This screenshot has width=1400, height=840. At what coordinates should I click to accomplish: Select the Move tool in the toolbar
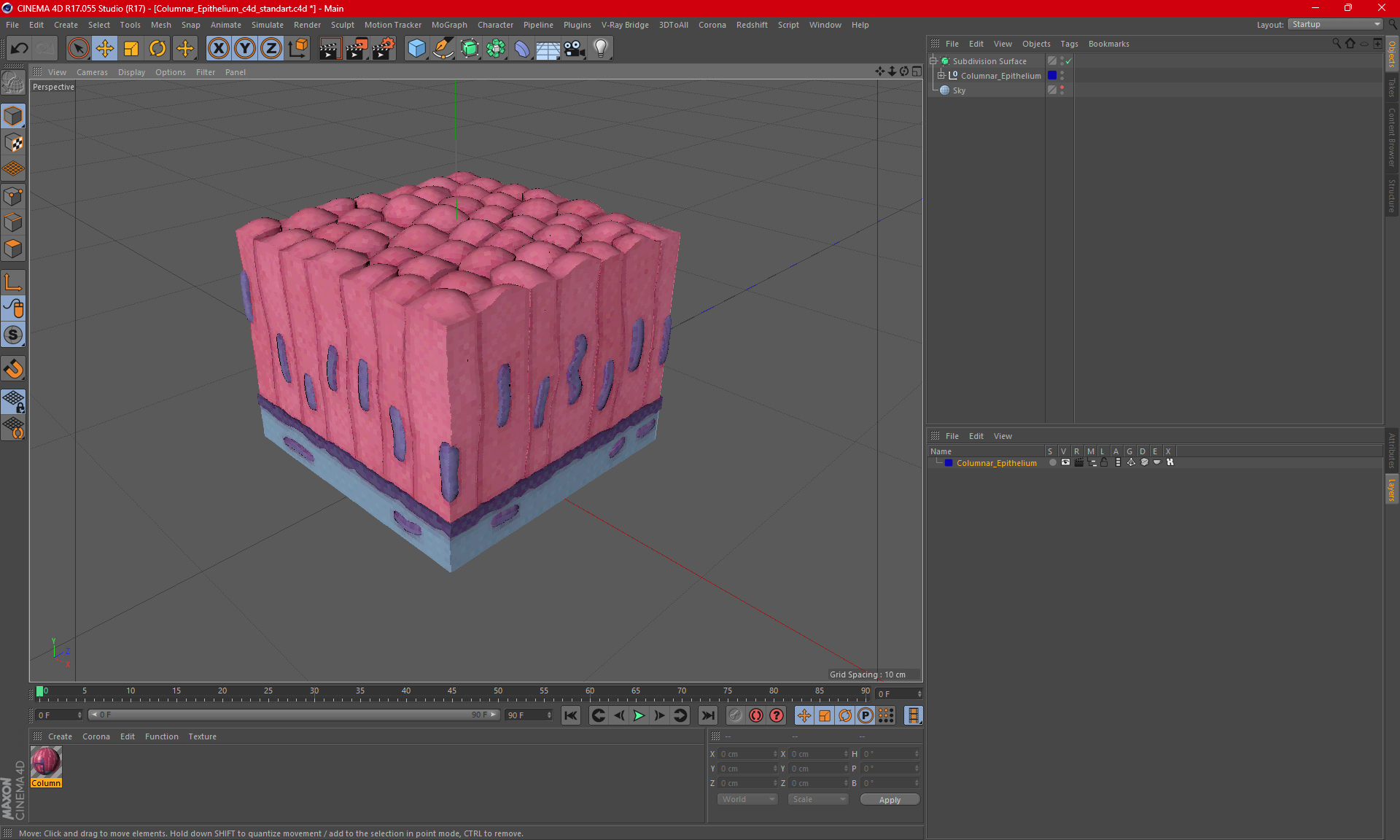pos(105,49)
